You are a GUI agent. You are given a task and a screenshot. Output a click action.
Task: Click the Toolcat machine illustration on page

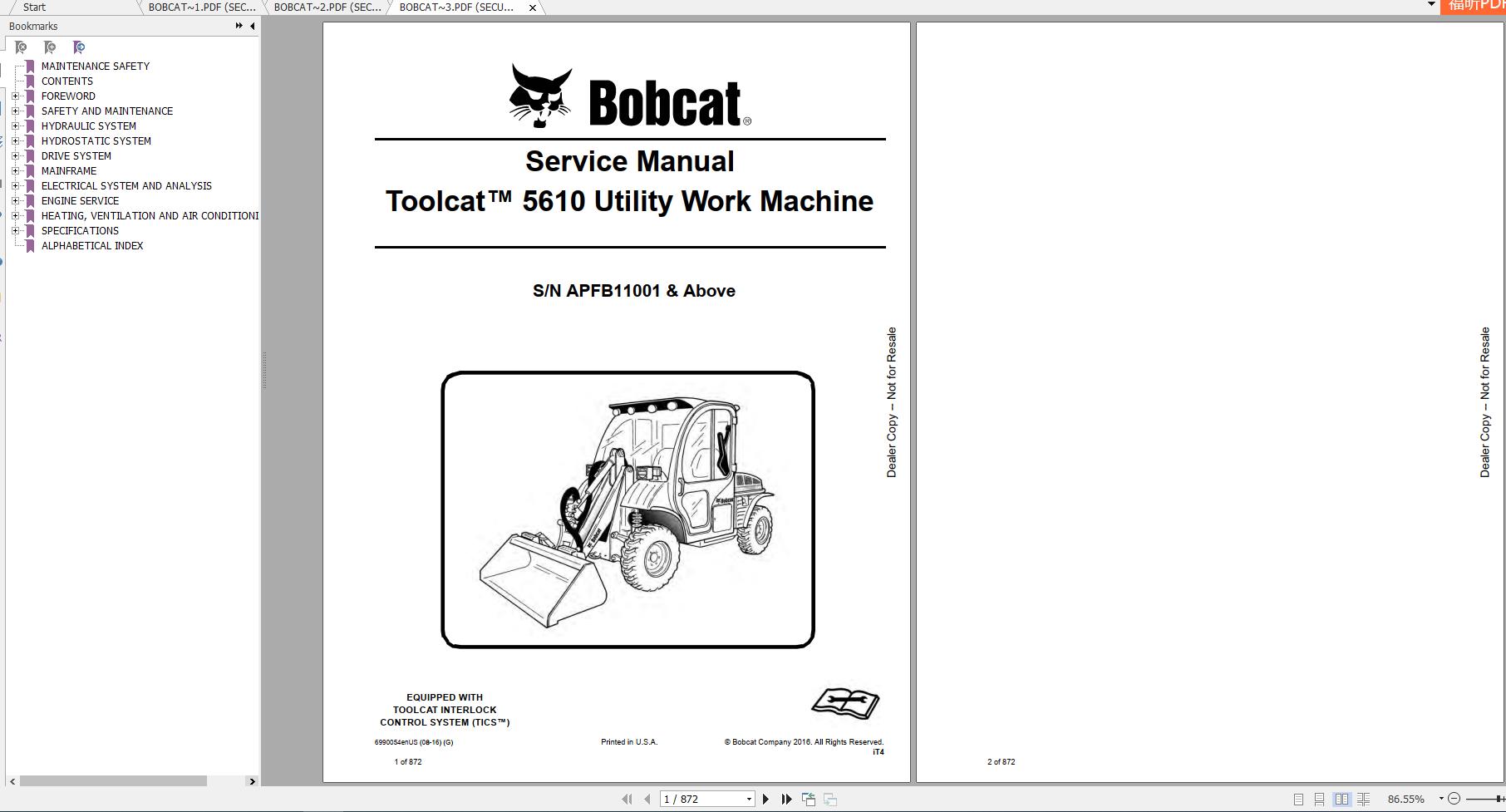click(x=627, y=509)
